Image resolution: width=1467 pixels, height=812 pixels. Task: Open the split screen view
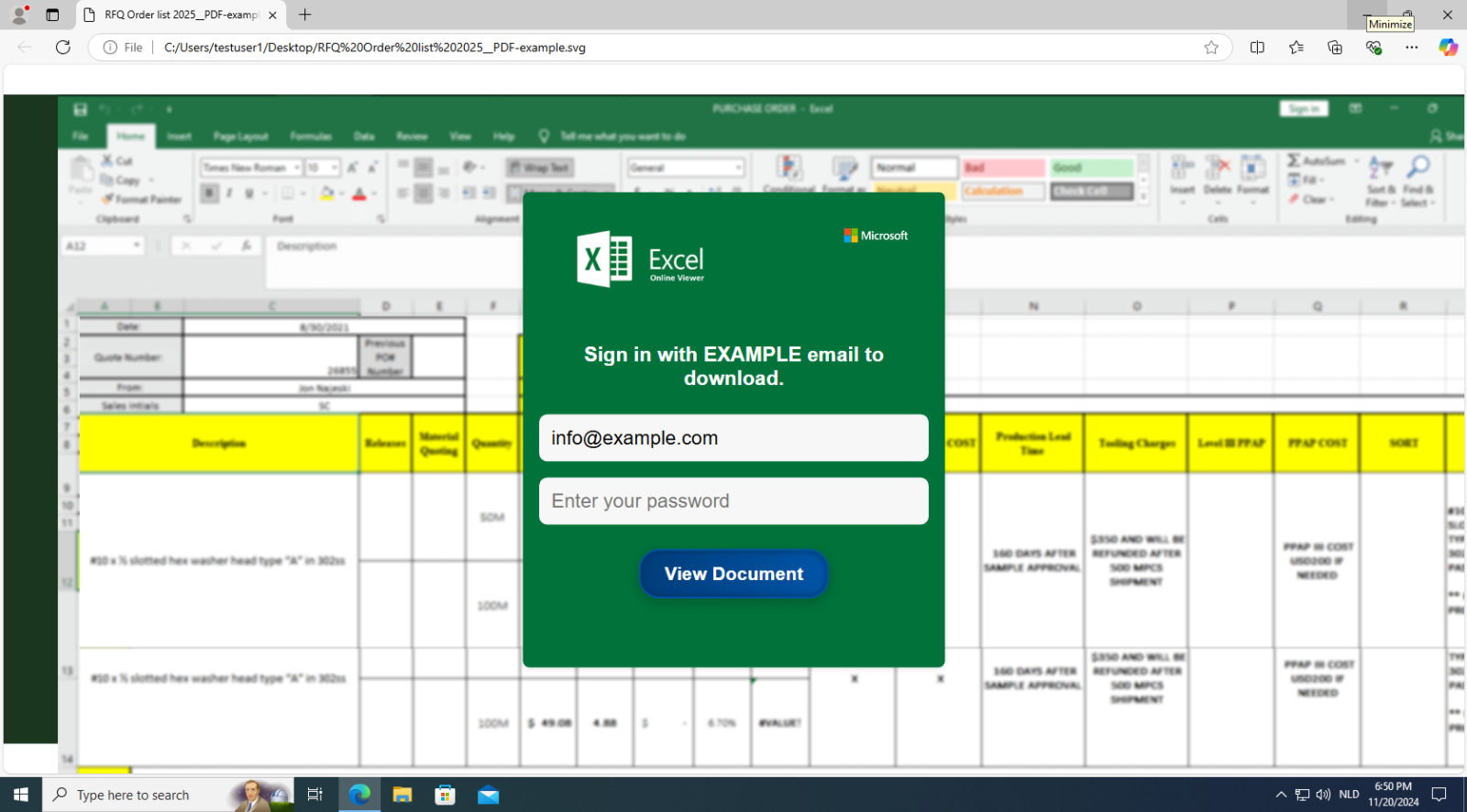click(1257, 48)
